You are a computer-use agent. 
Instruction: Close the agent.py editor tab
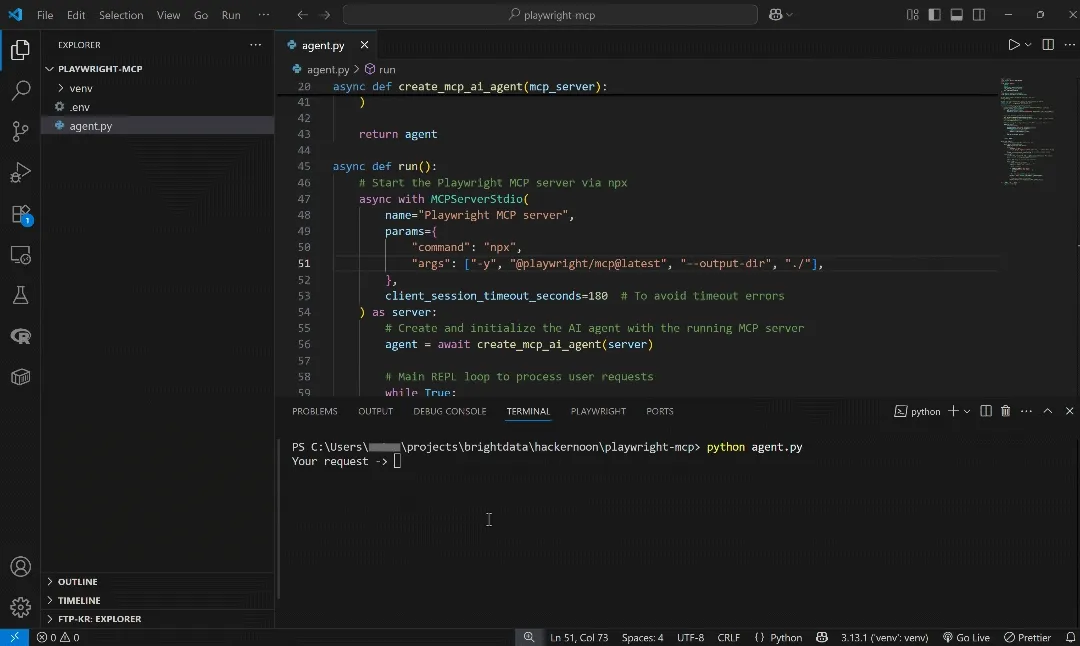pyautogui.click(x=364, y=45)
